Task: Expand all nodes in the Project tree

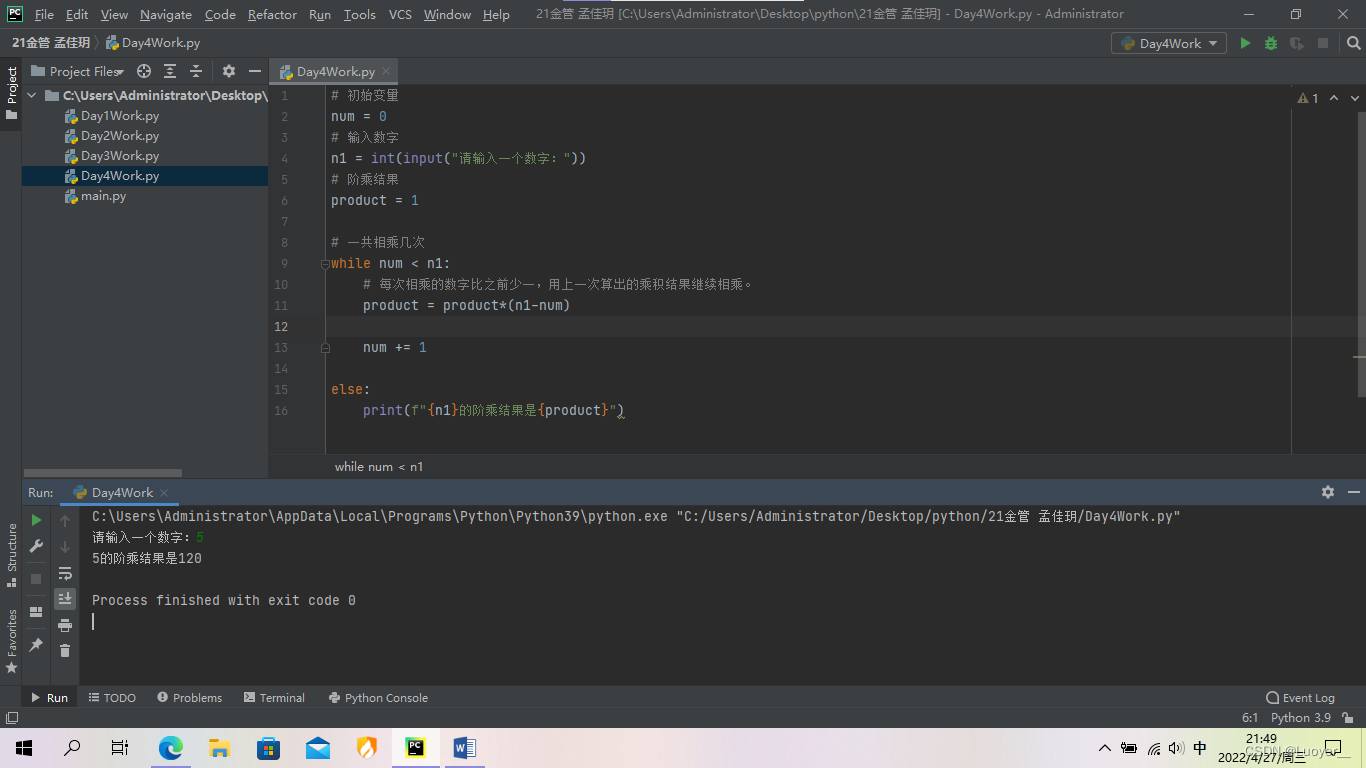Action: (170, 71)
